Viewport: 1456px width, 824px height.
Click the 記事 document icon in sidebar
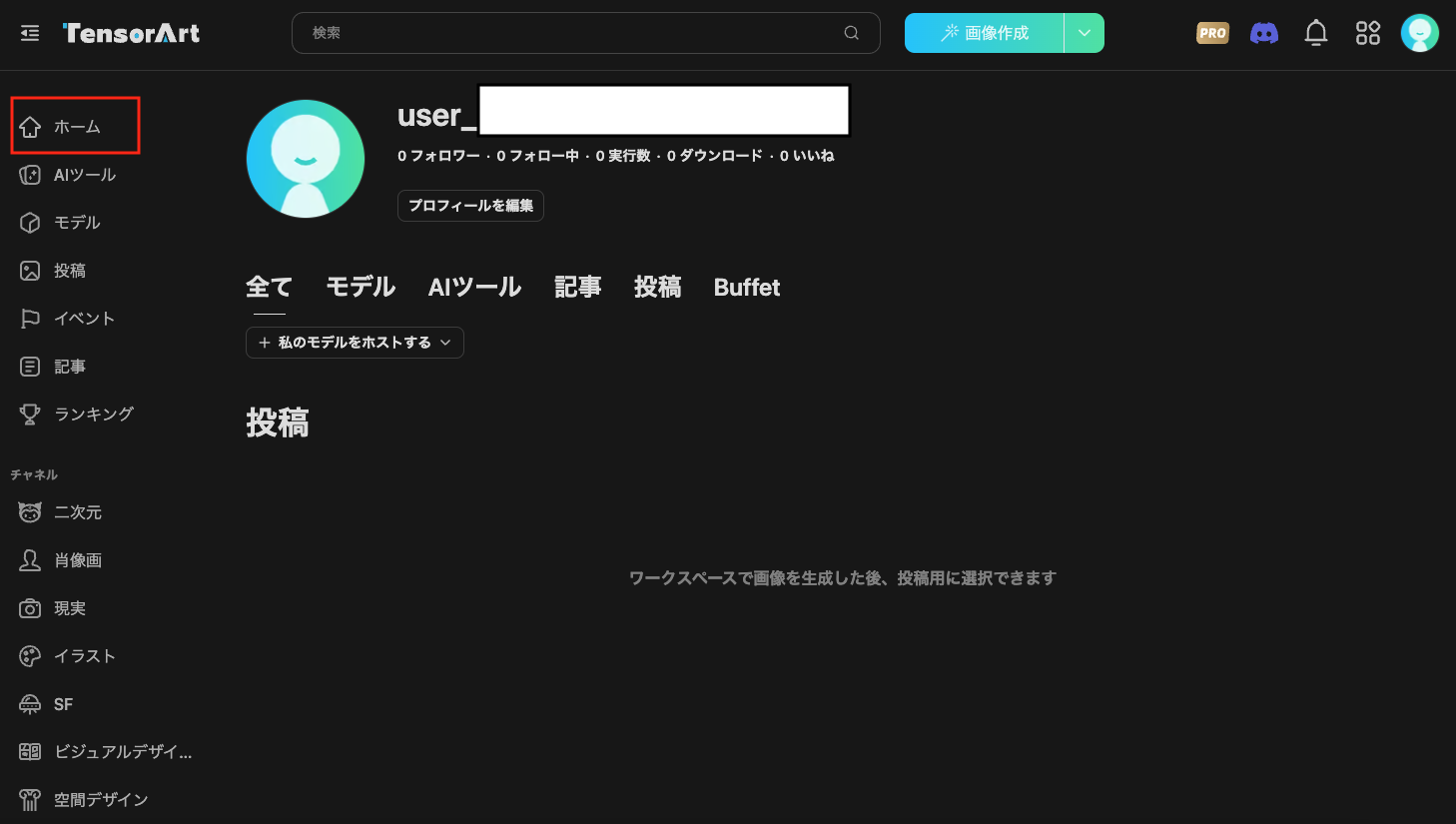(30, 367)
